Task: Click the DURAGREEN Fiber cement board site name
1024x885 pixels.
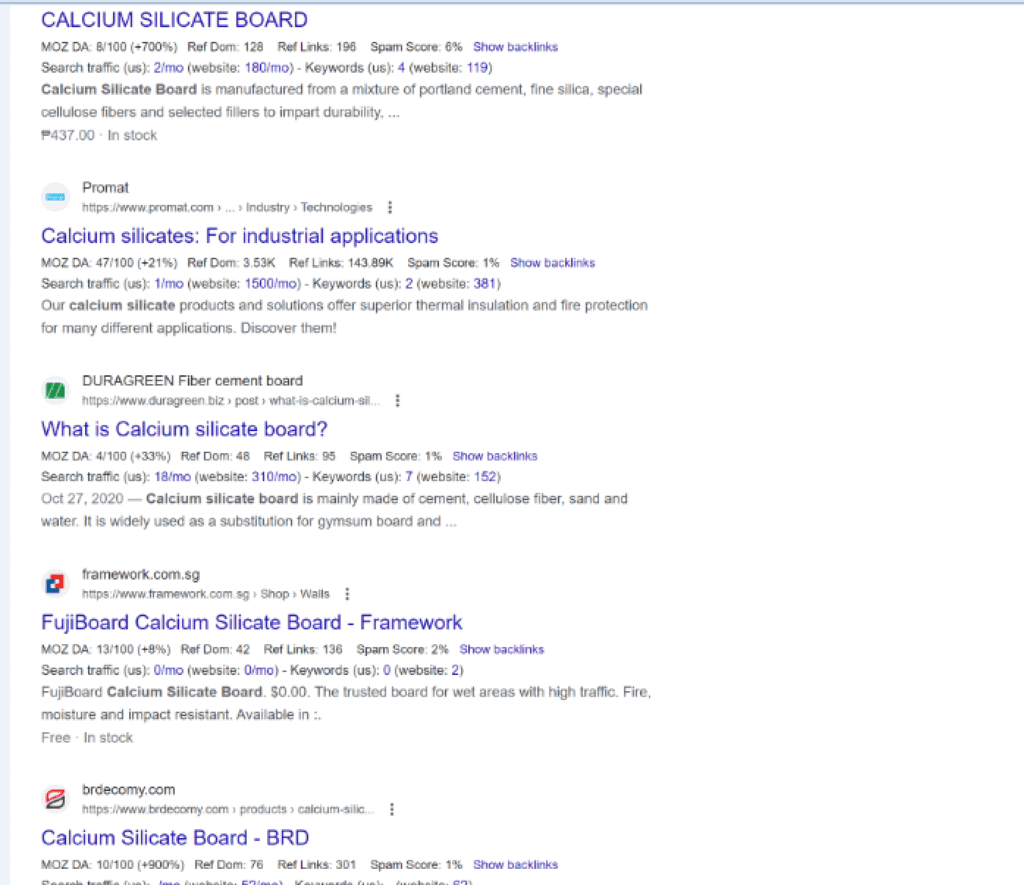Action: (193, 381)
